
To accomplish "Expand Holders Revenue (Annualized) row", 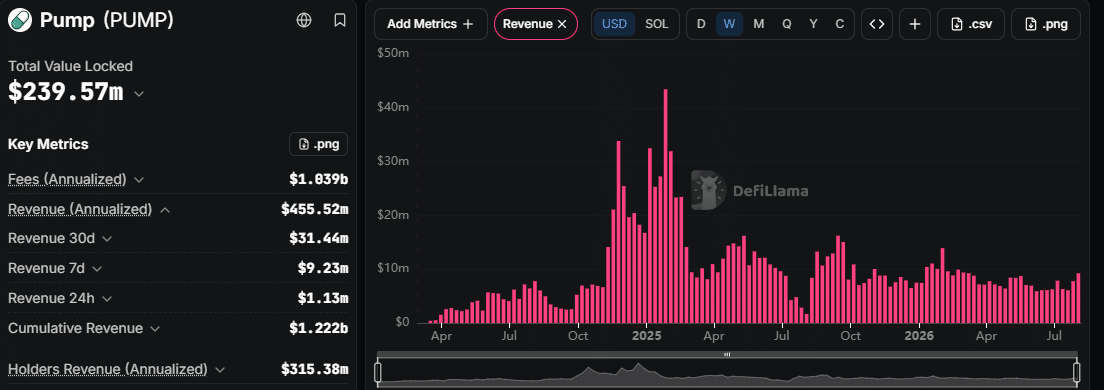I will 220,370.
